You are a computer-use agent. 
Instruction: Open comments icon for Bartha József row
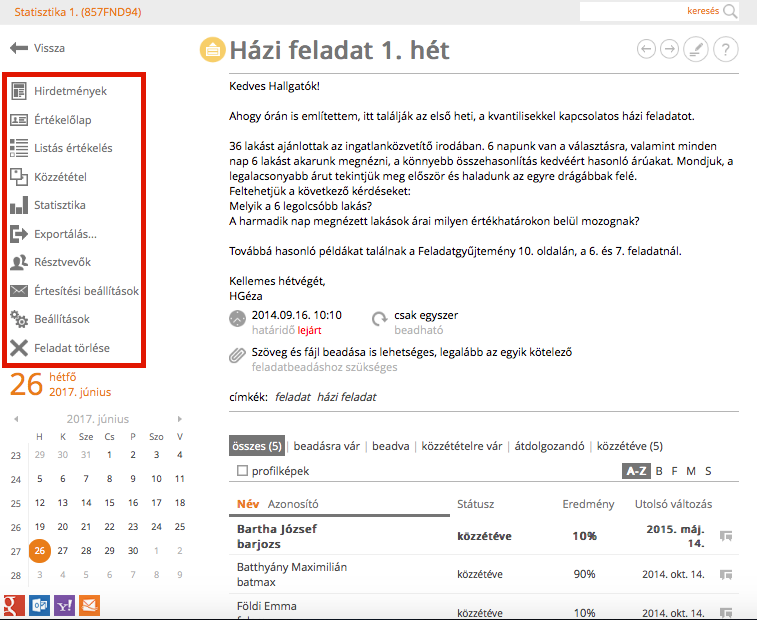point(726,536)
